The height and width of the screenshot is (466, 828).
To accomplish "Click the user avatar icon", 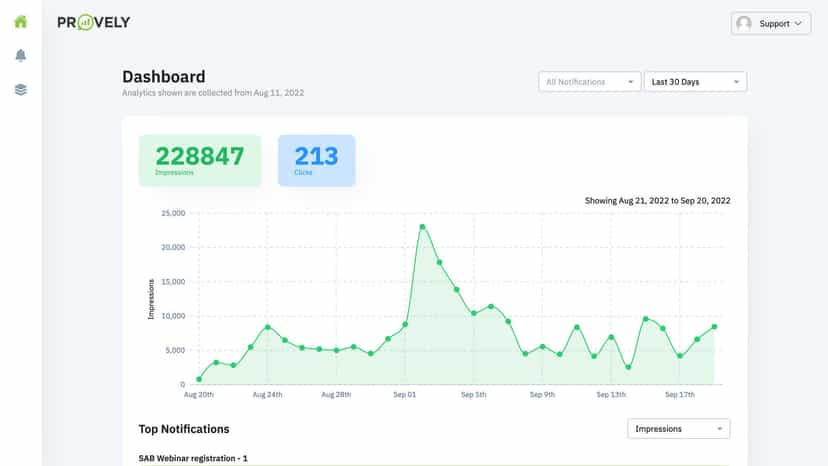I will (744, 24).
